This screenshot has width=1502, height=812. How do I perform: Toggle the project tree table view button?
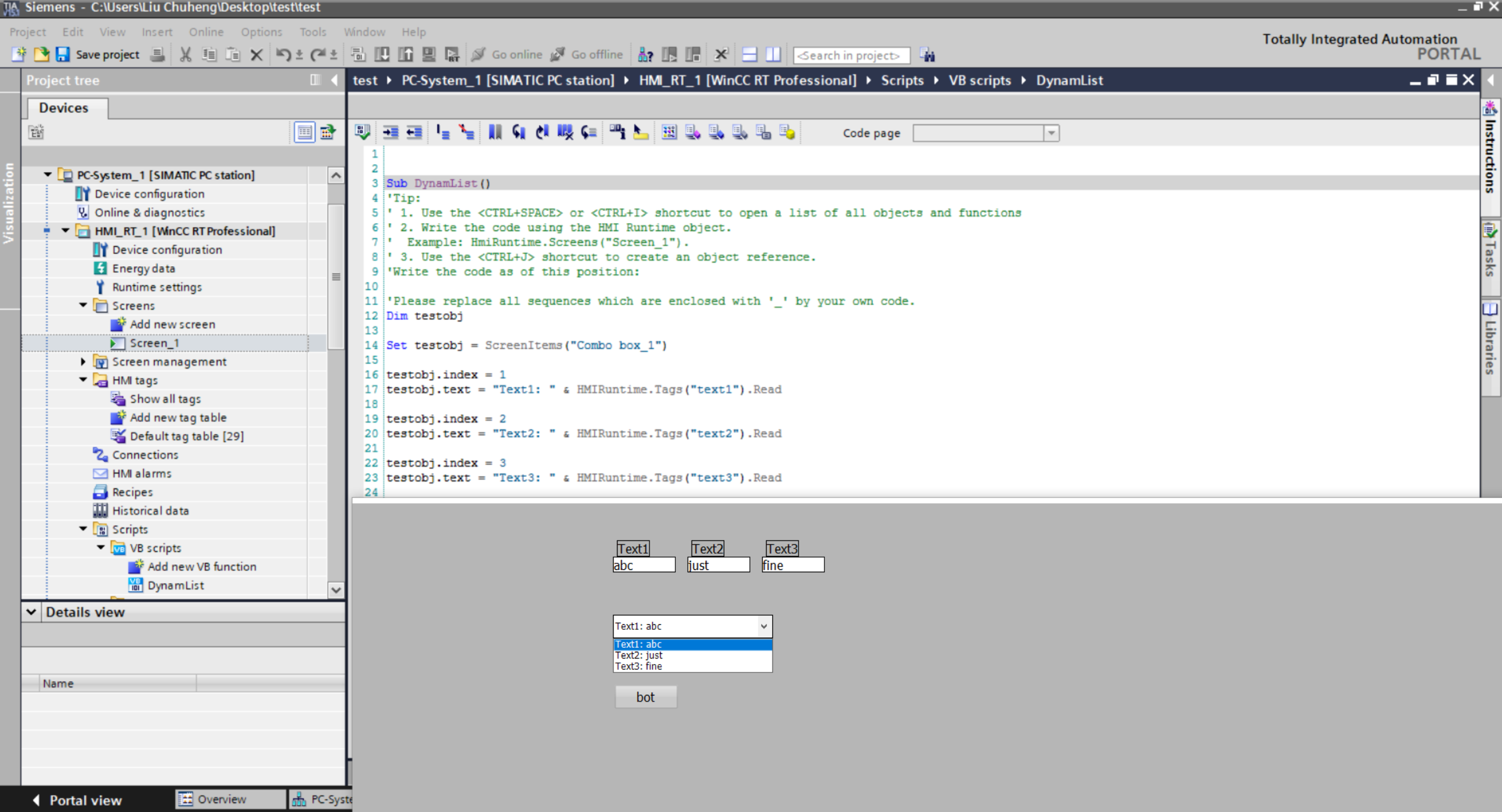(304, 132)
